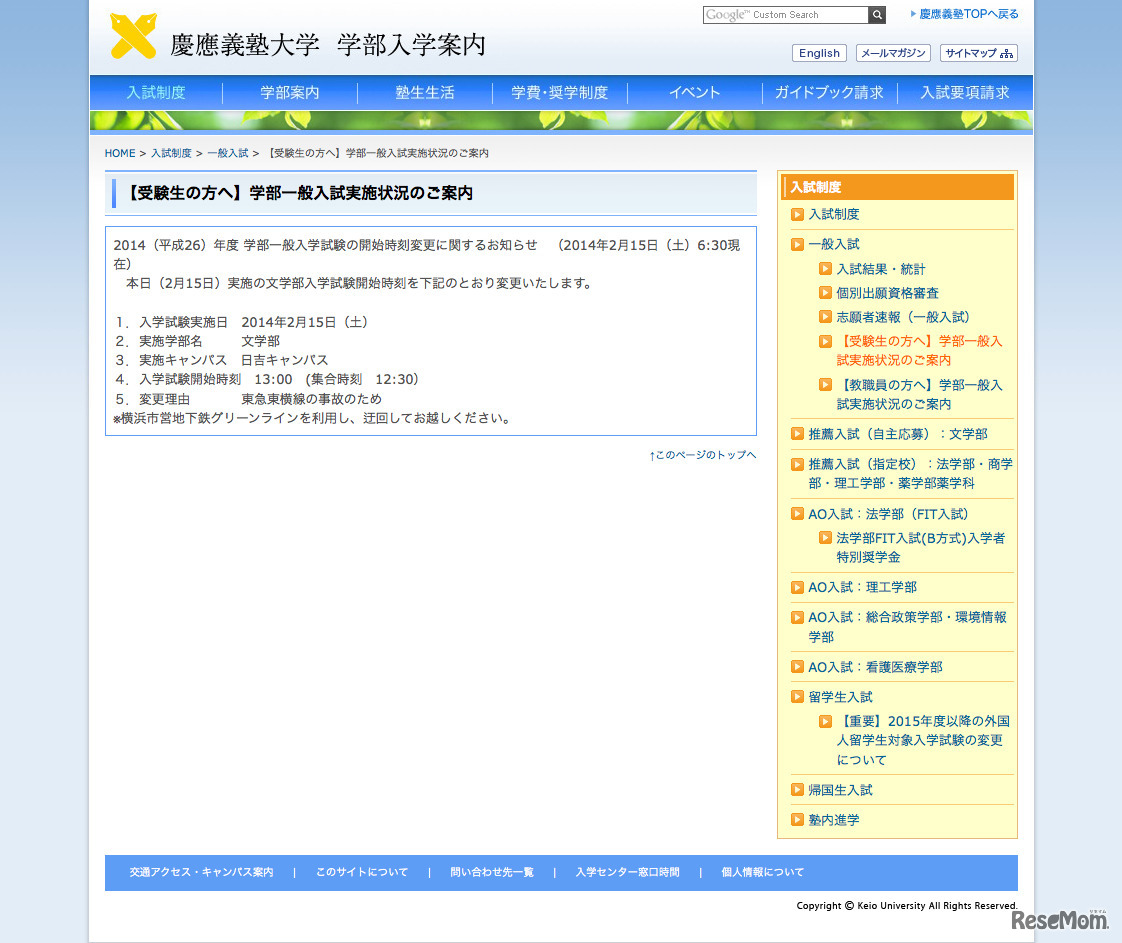Screen dimensions: 1122x943
Task: Click the up arrow on このページのトップへ
Action: point(651,454)
